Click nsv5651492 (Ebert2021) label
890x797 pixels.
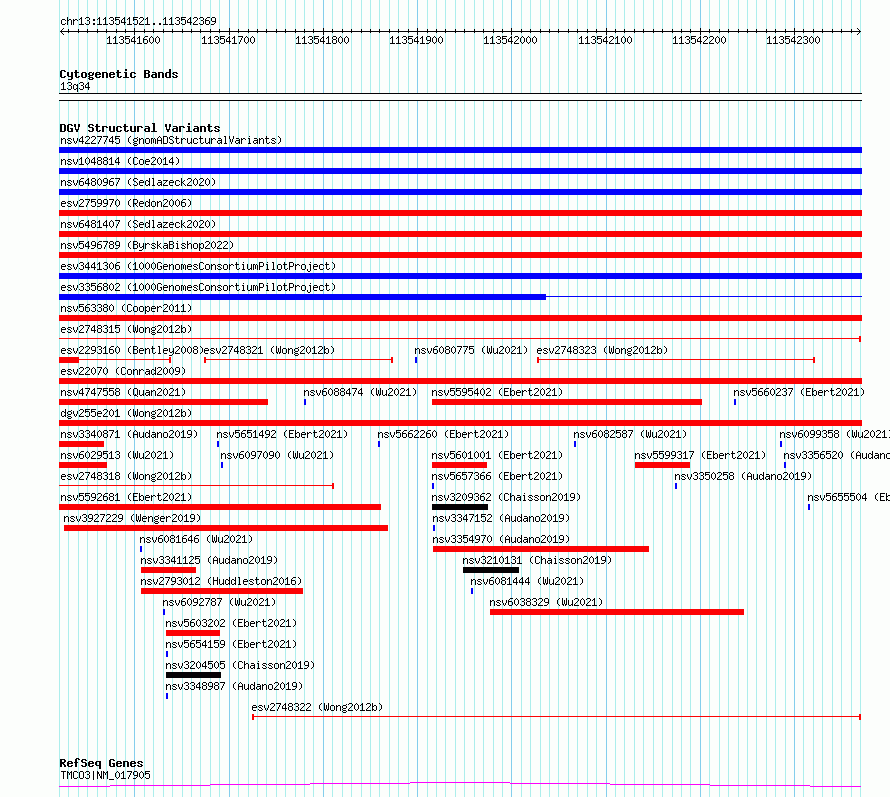[x=282, y=434]
